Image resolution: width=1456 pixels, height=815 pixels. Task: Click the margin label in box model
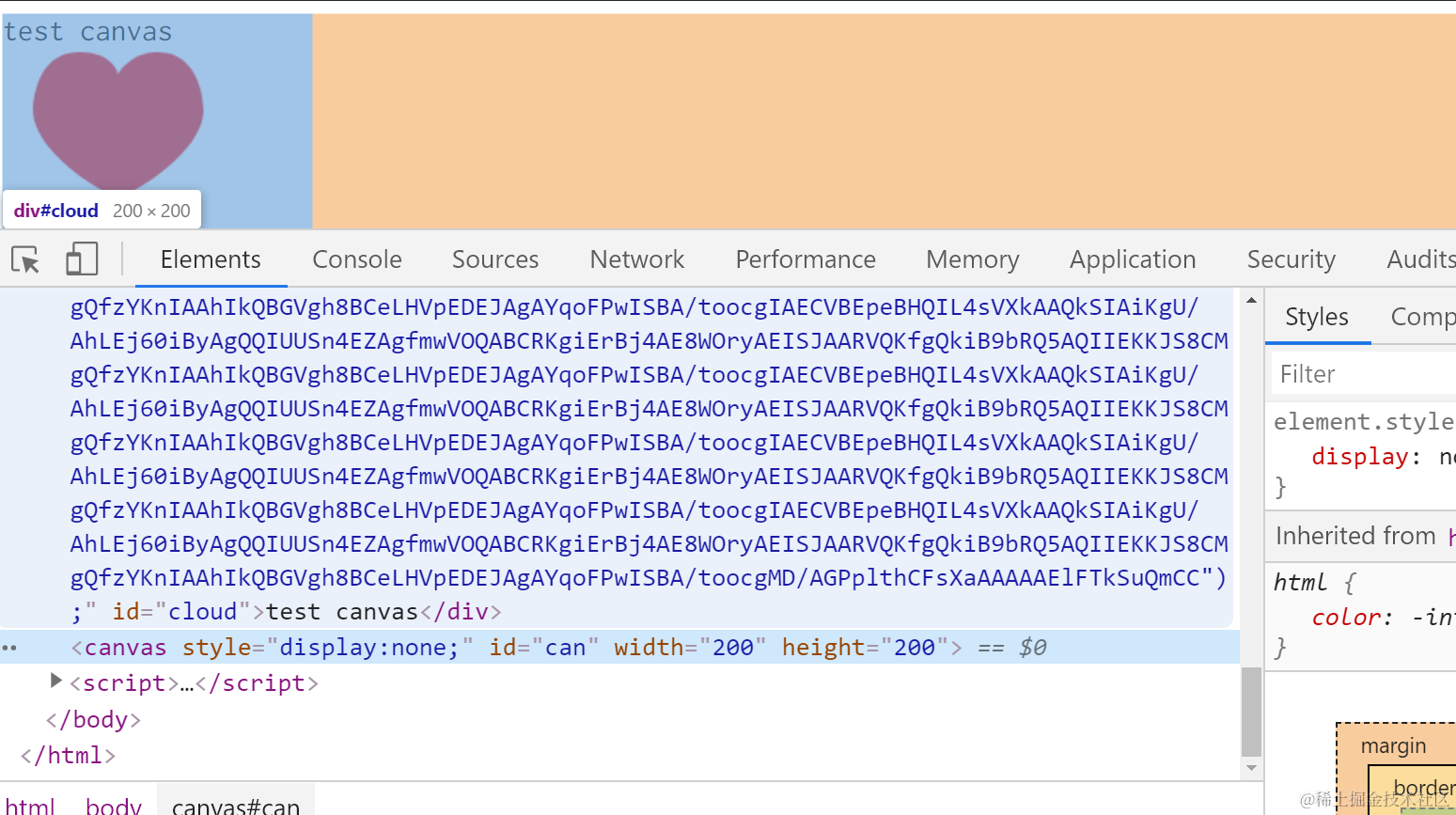coord(1393,745)
